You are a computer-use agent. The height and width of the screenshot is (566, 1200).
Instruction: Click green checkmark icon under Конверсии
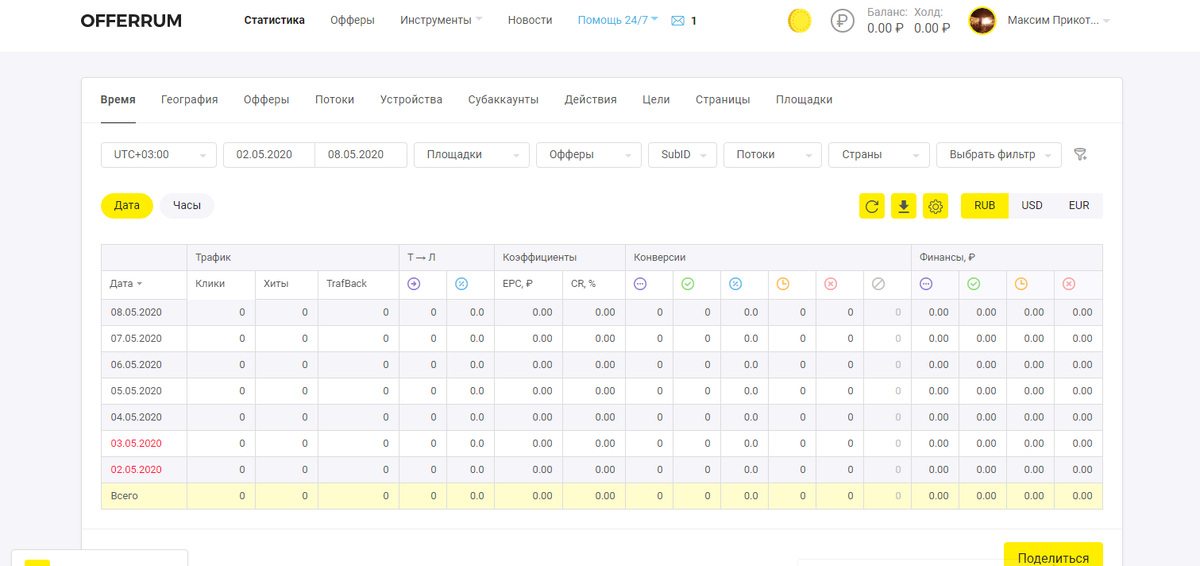(687, 284)
